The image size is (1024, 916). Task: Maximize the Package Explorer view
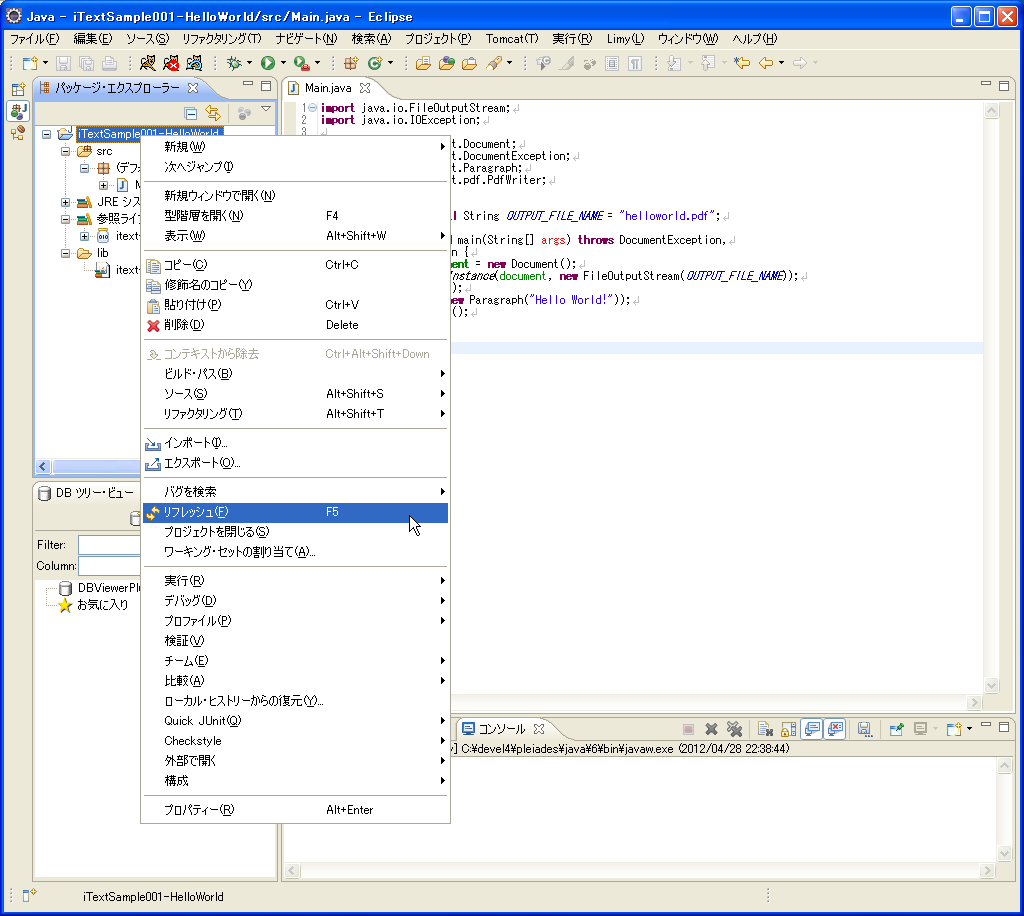tap(266, 86)
